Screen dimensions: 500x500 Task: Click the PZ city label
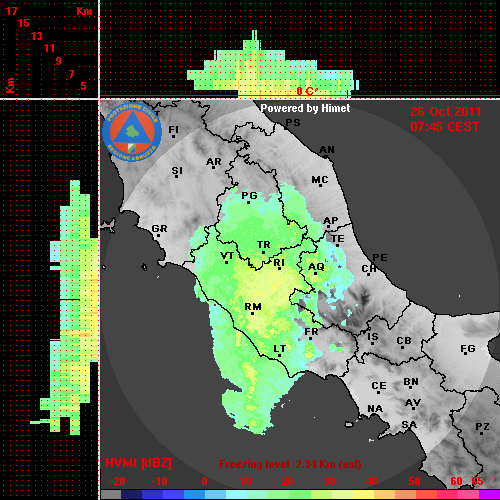(482, 426)
